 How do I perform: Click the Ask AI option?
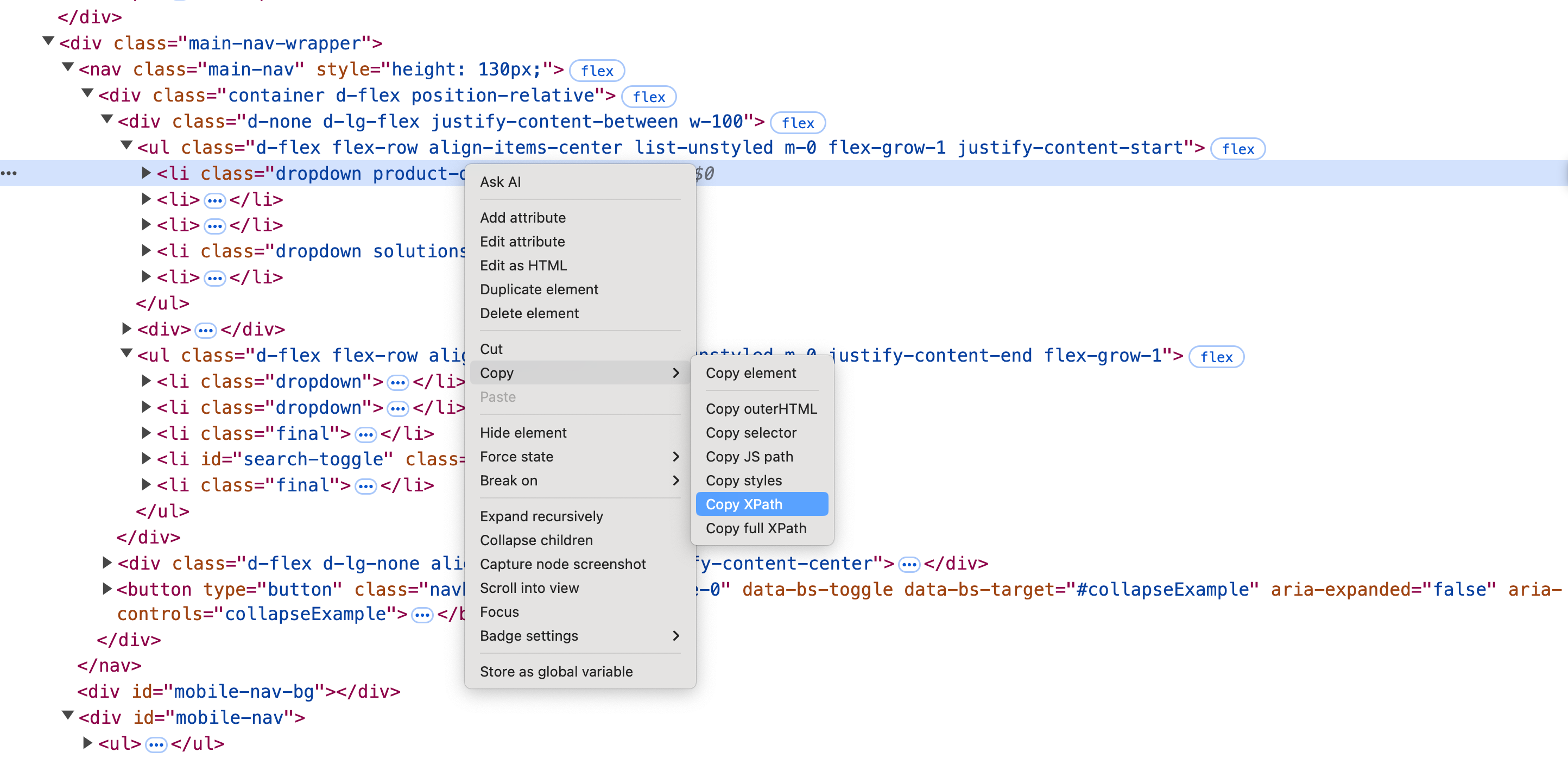(500, 181)
